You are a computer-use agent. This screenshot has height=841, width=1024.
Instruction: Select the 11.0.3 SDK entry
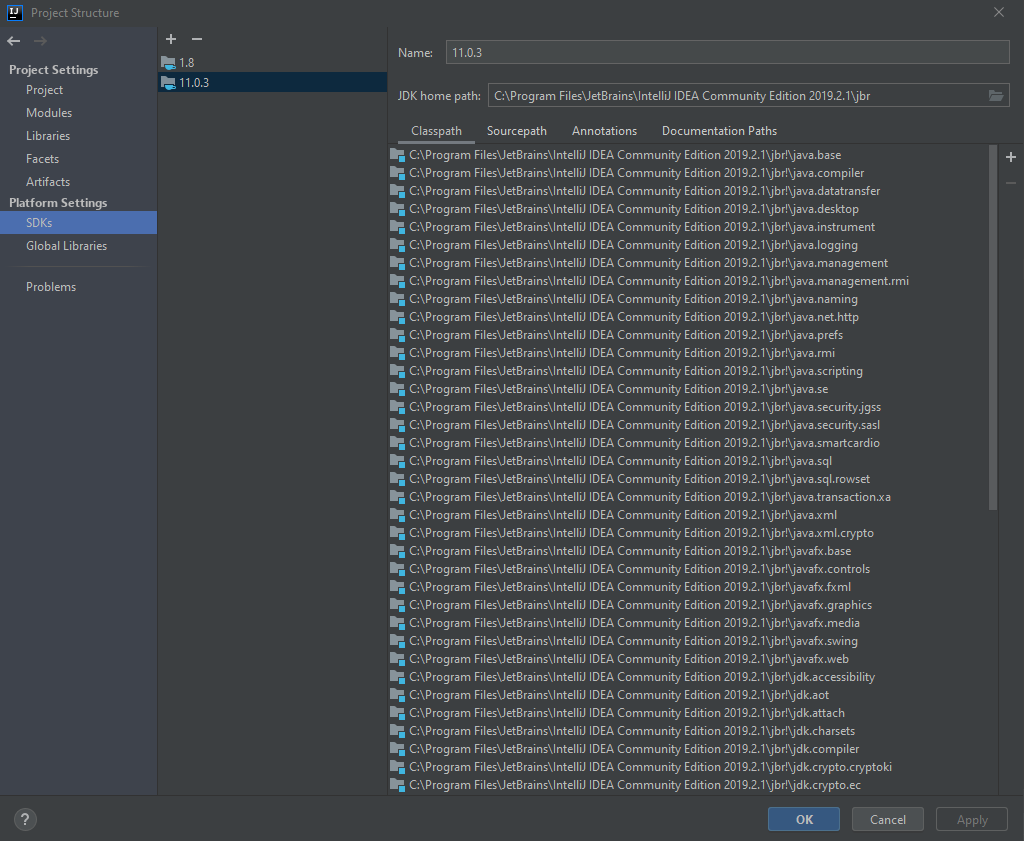[272, 82]
